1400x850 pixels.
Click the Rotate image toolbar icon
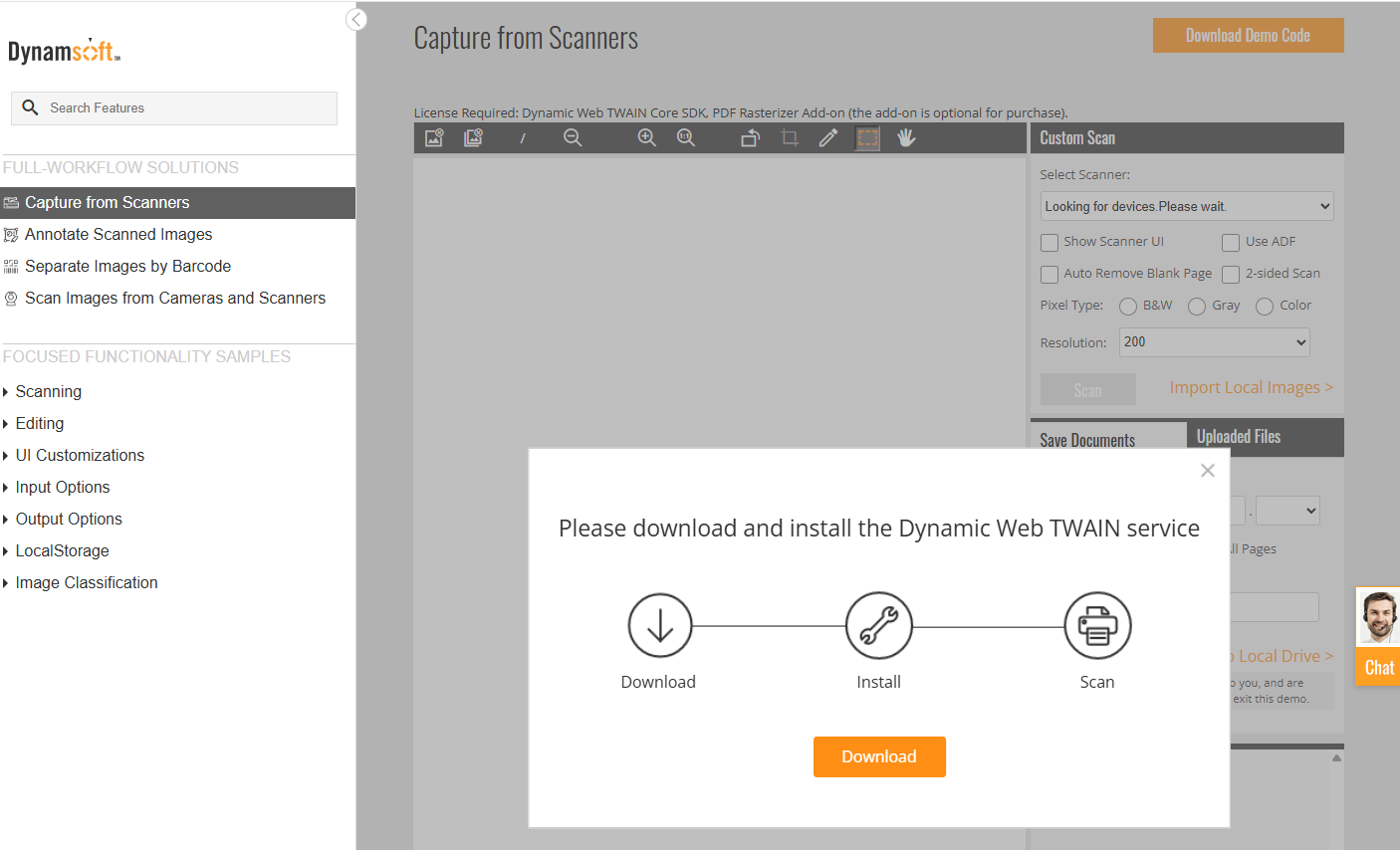(750, 137)
